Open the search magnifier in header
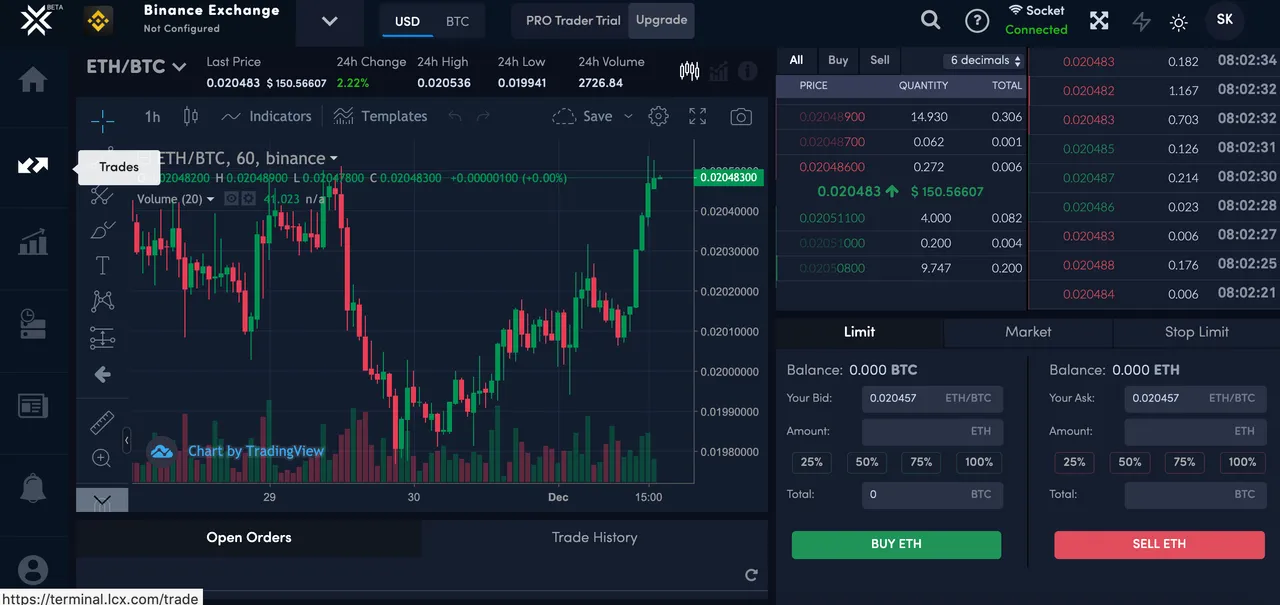This screenshot has height=605, width=1280. click(x=930, y=20)
